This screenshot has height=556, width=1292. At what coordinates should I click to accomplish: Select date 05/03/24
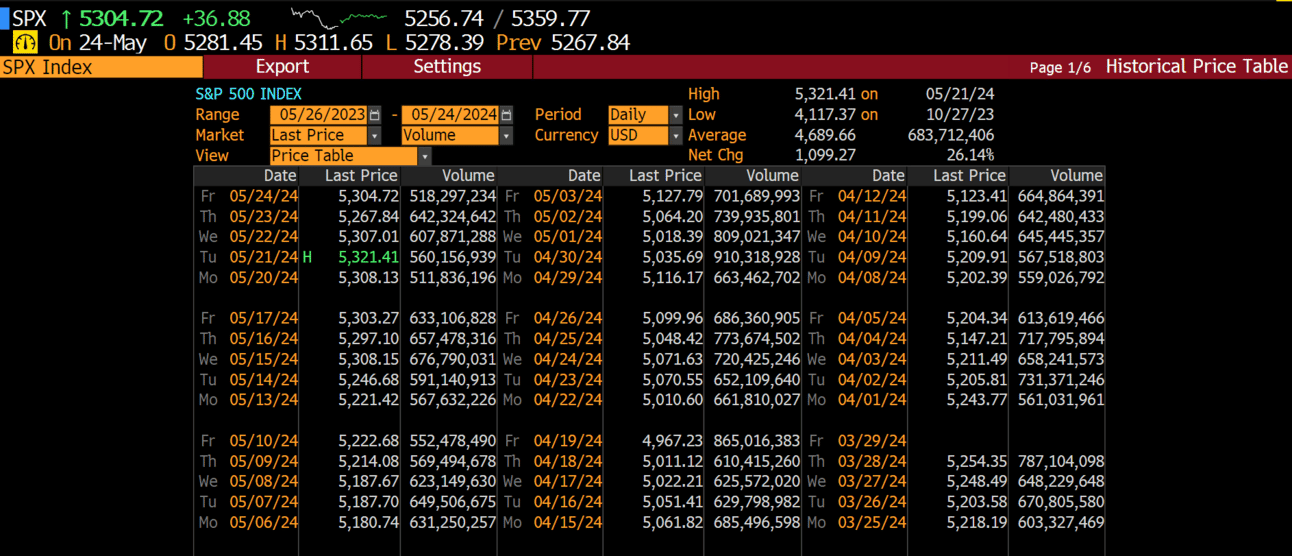pyautogui.click(x=568, y=196)
